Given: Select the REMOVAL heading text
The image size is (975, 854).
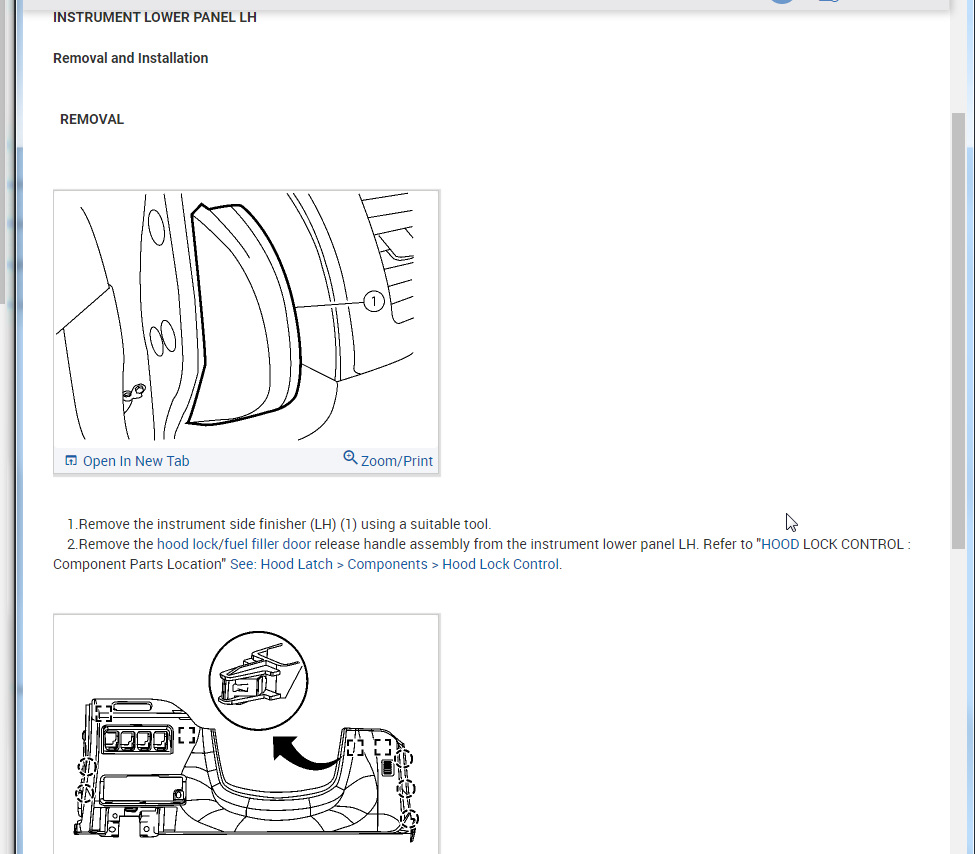Looking at the screenshot, I should coord(92,119).
